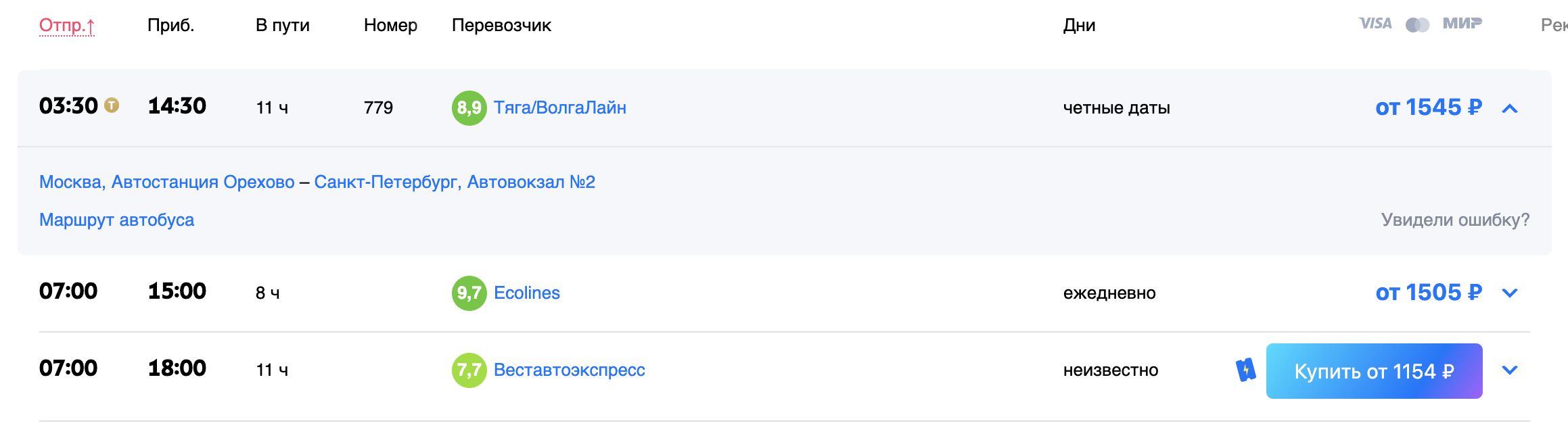Click the 9,7 rating badge for Ecolines
Image resolution: width=1568 pixels, height=438 pixels.
click(469, 293)
